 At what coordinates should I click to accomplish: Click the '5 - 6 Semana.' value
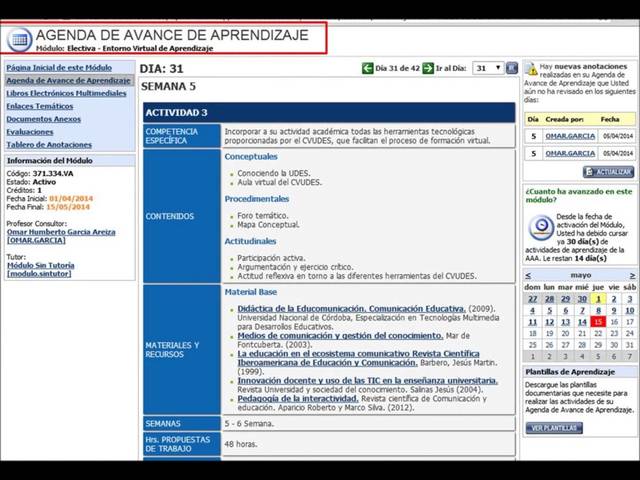249,424
